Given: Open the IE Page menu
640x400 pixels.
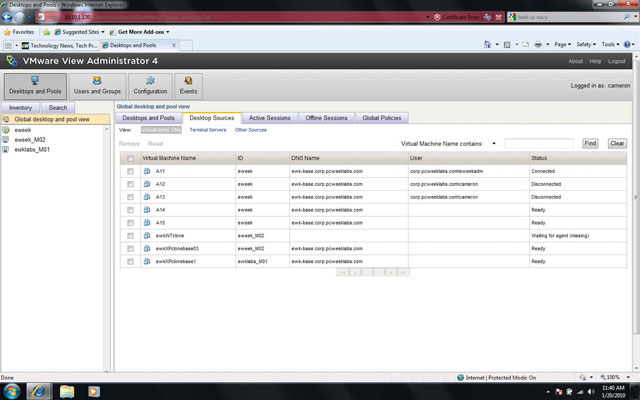Looking at the screenshot, I should [x=562, y=44].
